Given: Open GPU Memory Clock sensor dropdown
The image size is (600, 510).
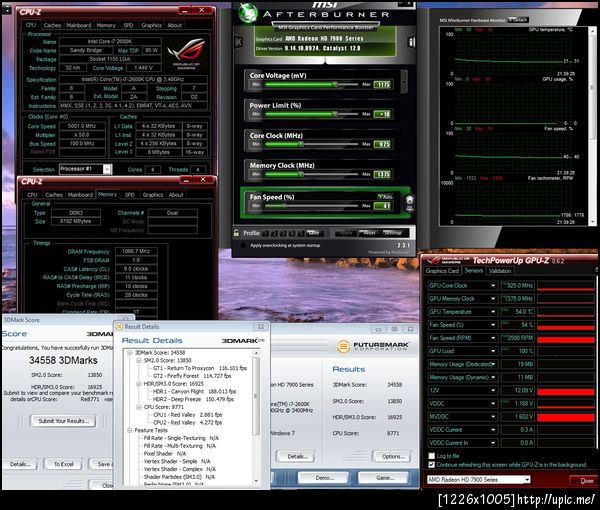Looking at the screenshot, I should (493, 298).
